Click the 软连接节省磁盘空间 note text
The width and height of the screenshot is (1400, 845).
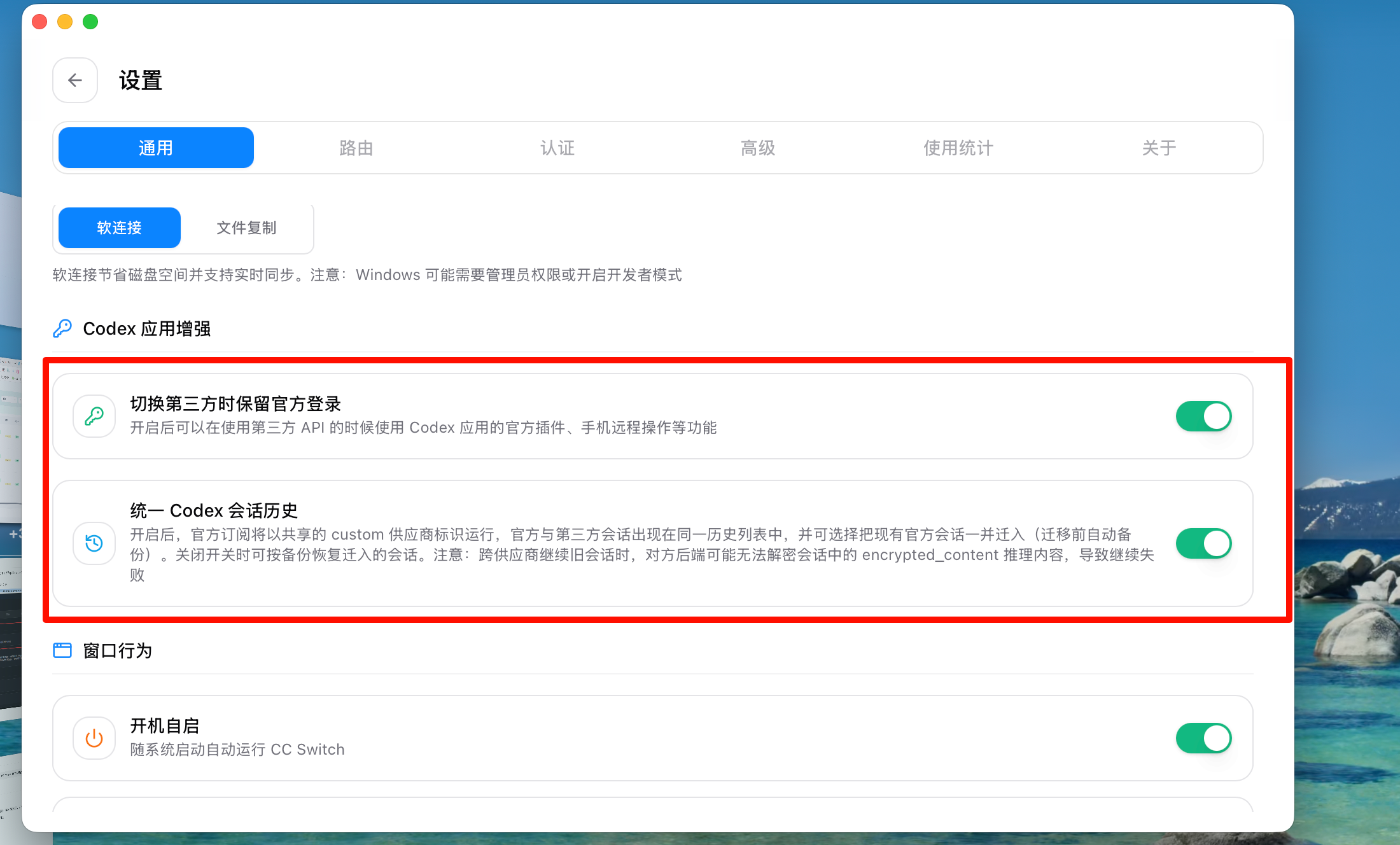(x=367, y=275)
